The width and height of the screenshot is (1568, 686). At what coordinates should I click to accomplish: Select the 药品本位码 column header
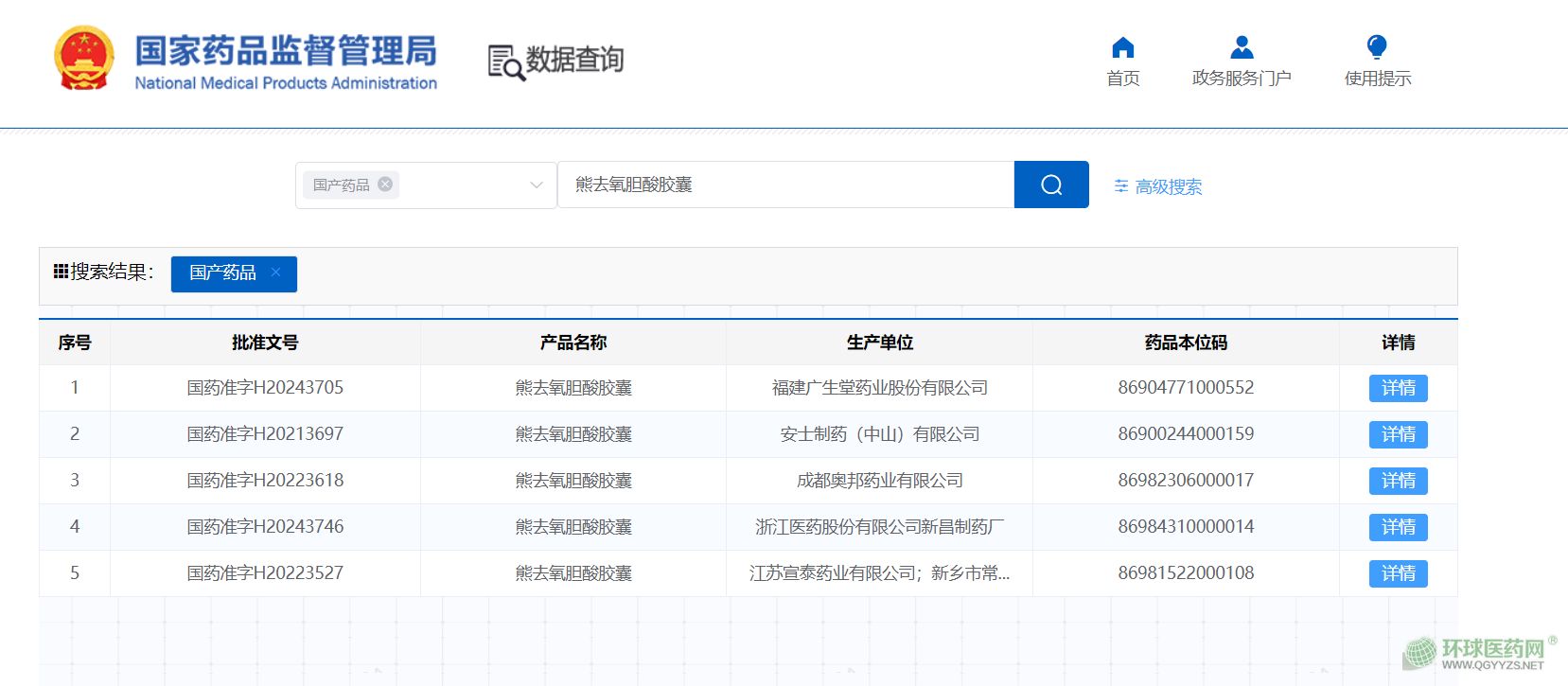click(x=1185, y=343)
